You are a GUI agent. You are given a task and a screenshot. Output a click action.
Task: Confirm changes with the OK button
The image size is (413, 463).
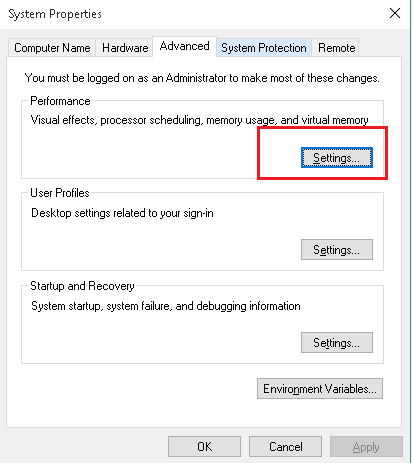pyautogui.click(x=204, y=447)
